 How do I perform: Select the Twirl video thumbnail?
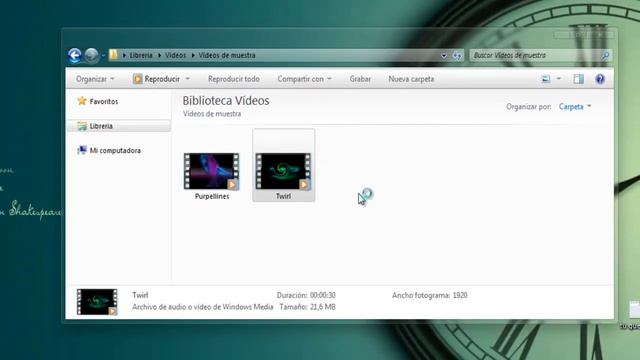coord(283,171)
